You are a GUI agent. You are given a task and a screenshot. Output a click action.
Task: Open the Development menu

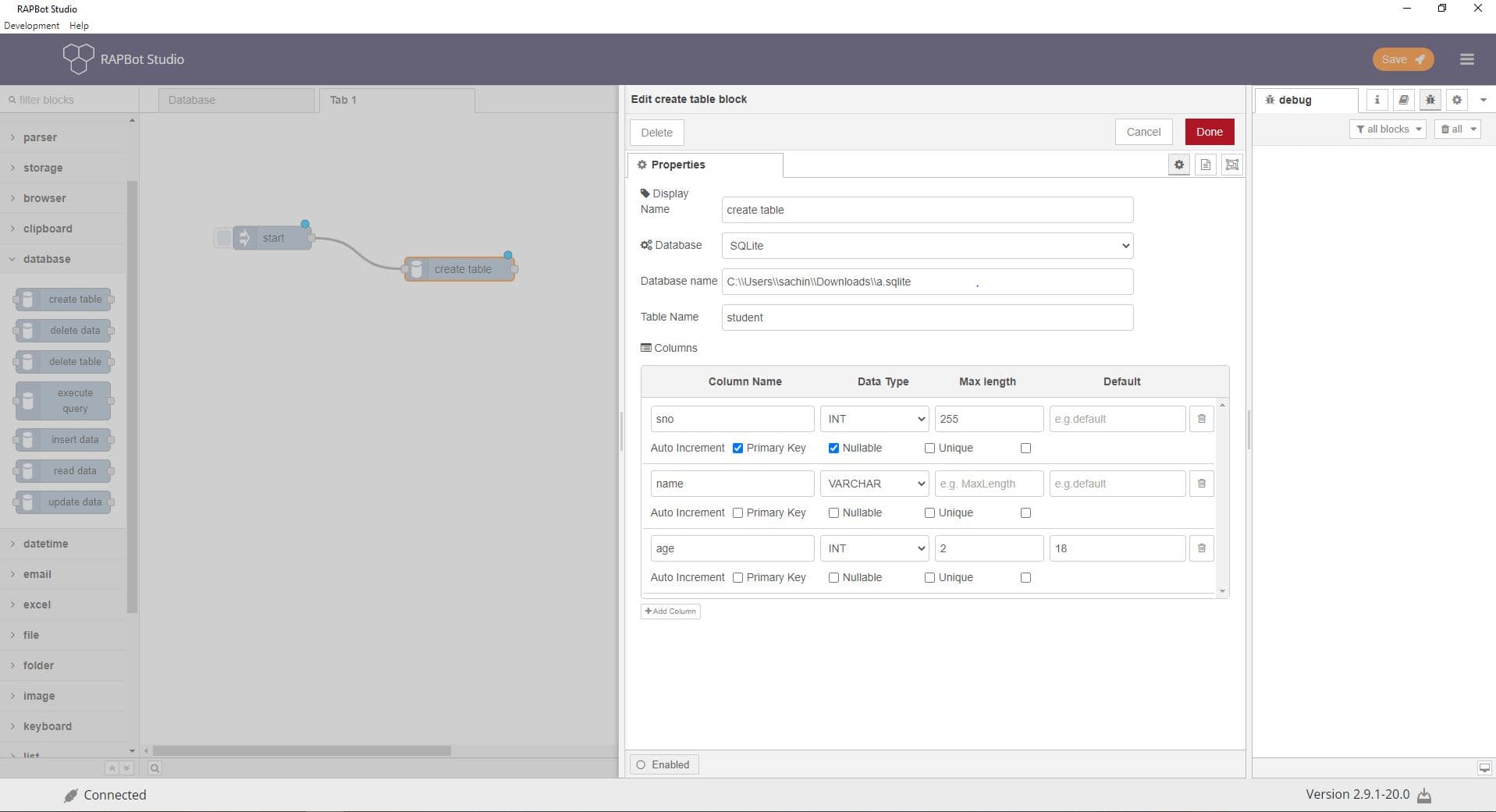click(x=31, y=26)
